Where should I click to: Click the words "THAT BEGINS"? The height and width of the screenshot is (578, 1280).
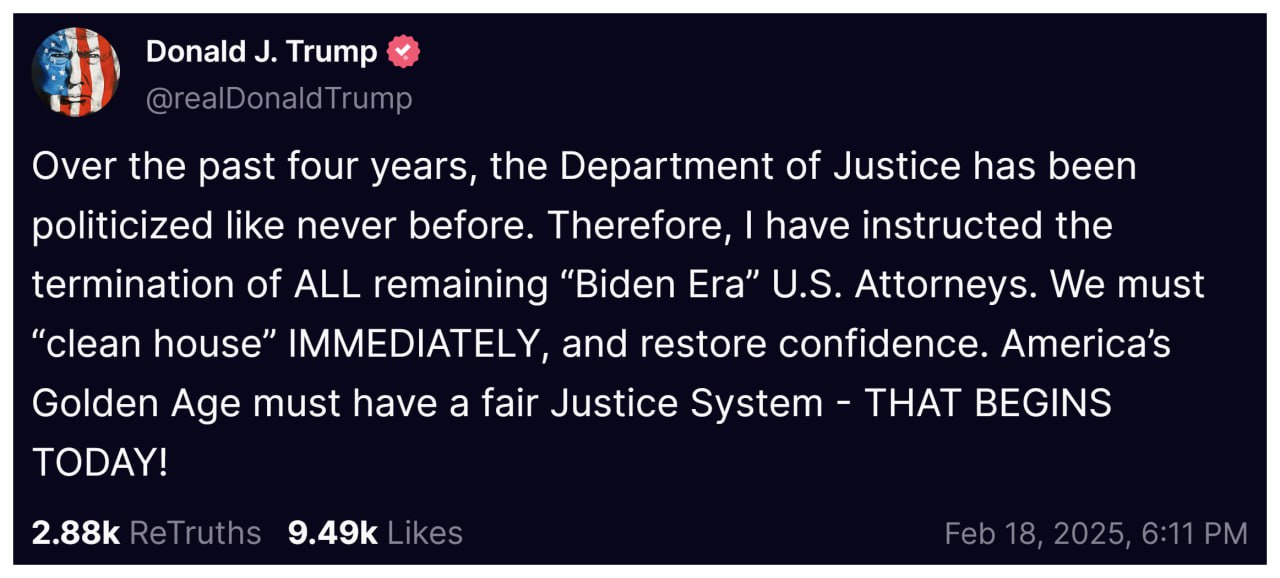click(987, 403)
